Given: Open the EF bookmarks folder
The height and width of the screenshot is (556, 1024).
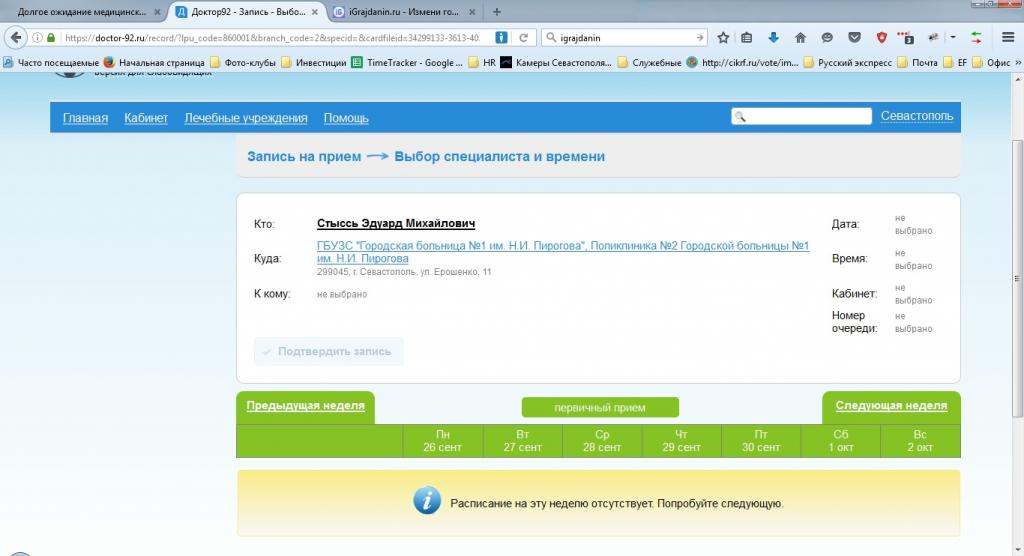Looking at the screenshot, I should pyautogui.click(x=955, y=63).
